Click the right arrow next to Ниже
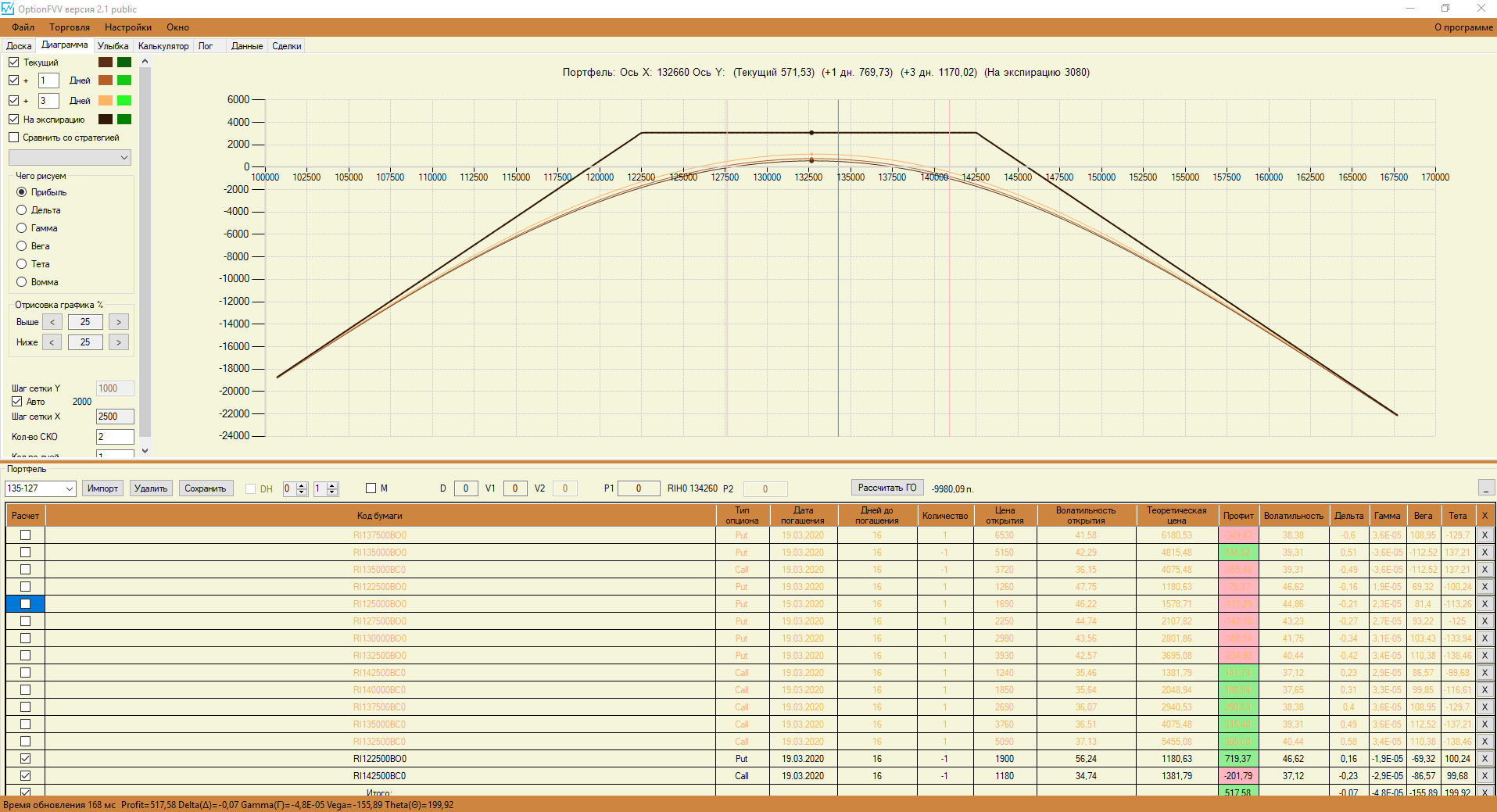Image resolution: width=1497 pixels, height=812 pixels. 119,342
